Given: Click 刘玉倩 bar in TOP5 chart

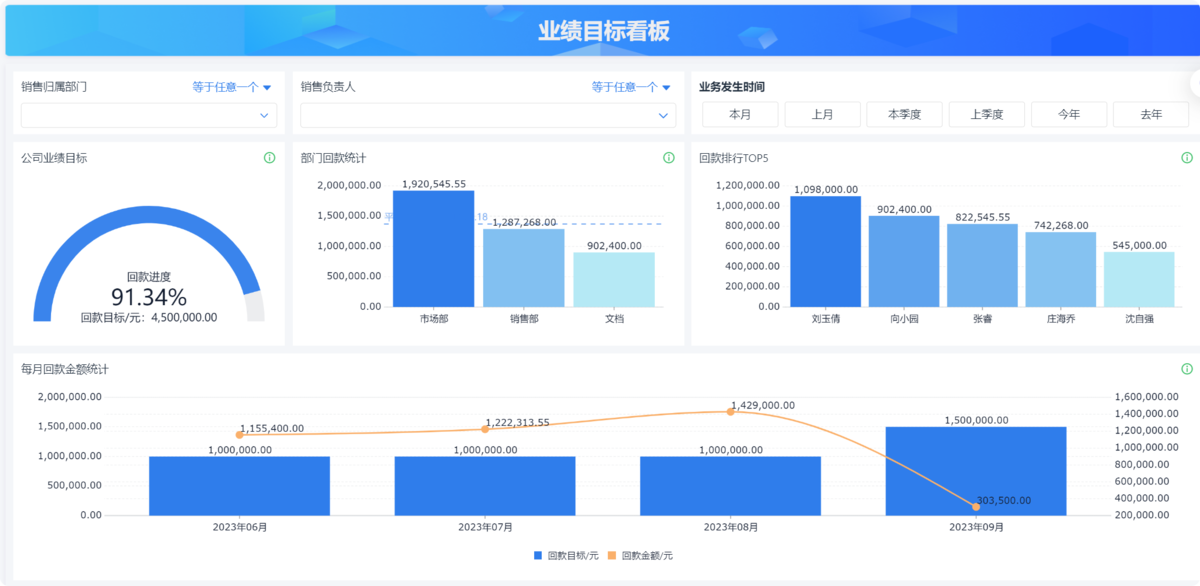Looking at the screenshot, I should 825,252.
